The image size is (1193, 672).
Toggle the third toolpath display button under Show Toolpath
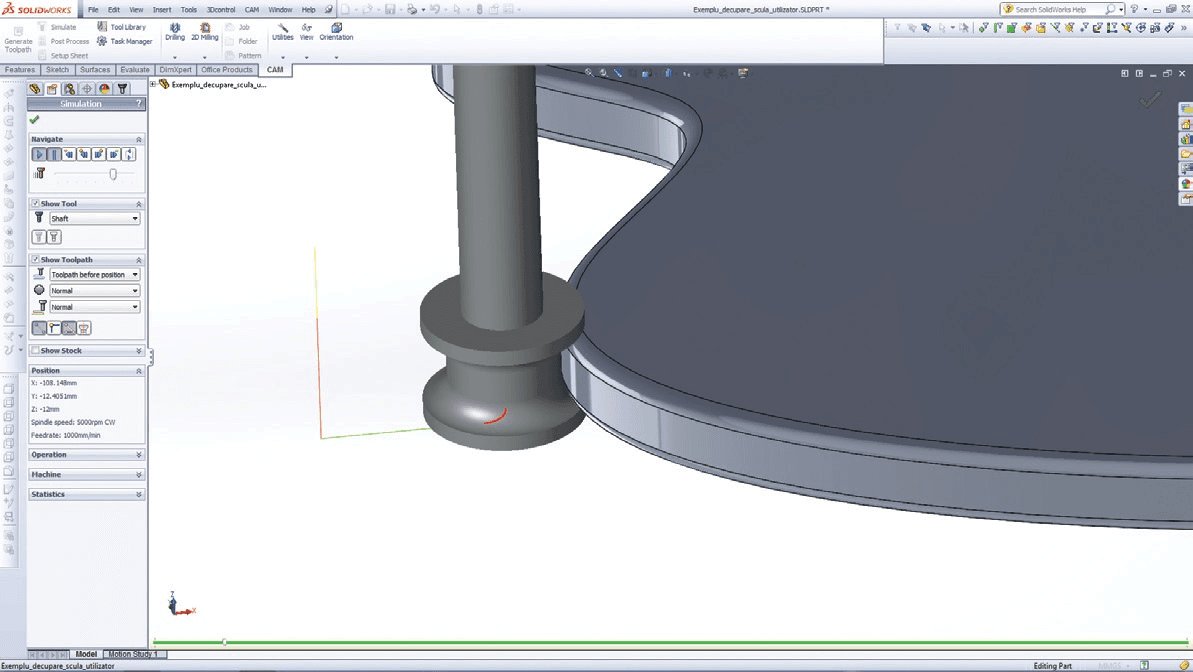coord(68,328)
